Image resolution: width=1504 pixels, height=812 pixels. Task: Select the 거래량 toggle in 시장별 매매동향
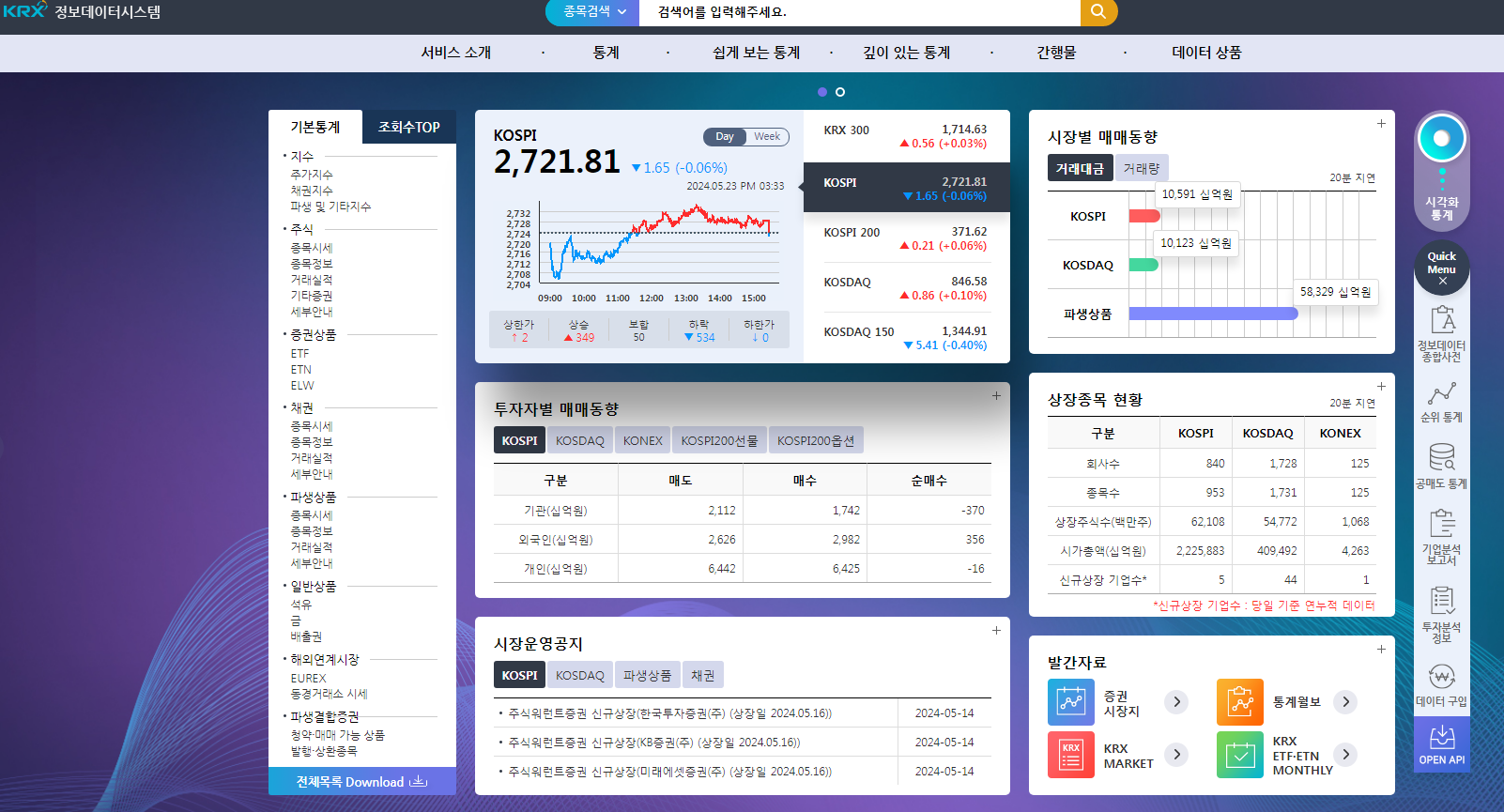click(1142, 168)
